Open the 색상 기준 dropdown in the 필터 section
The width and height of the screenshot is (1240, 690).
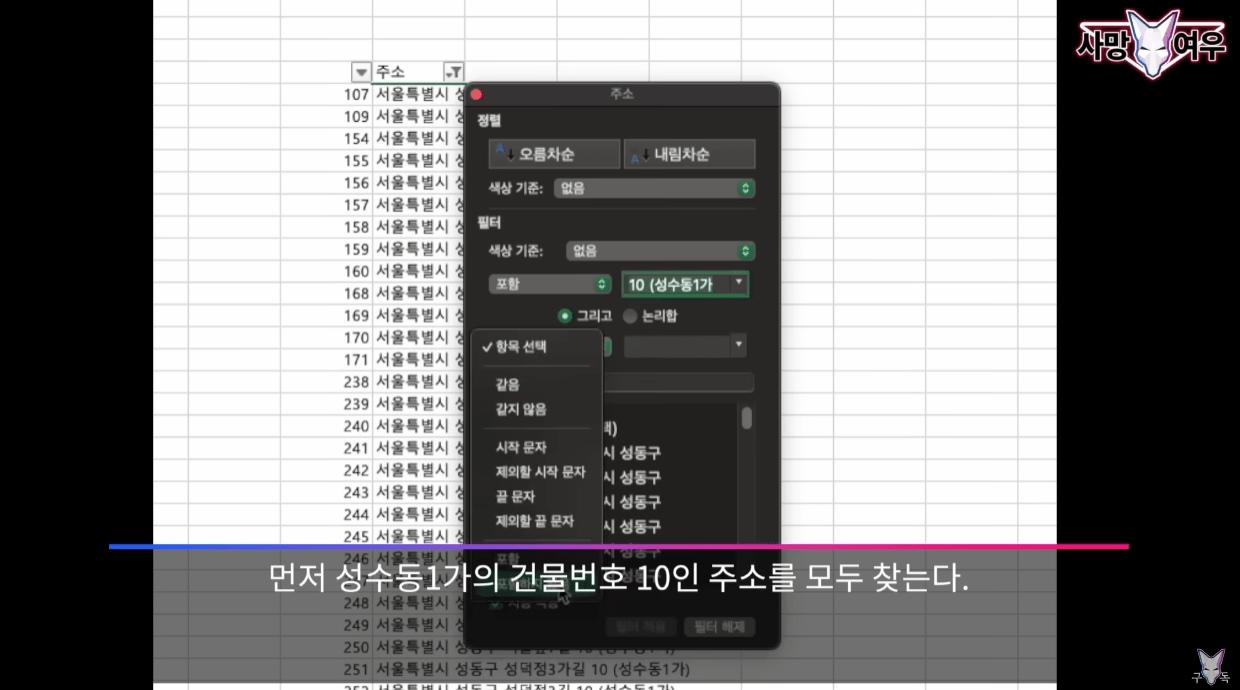pyautogui.click(x=655, y=251)
